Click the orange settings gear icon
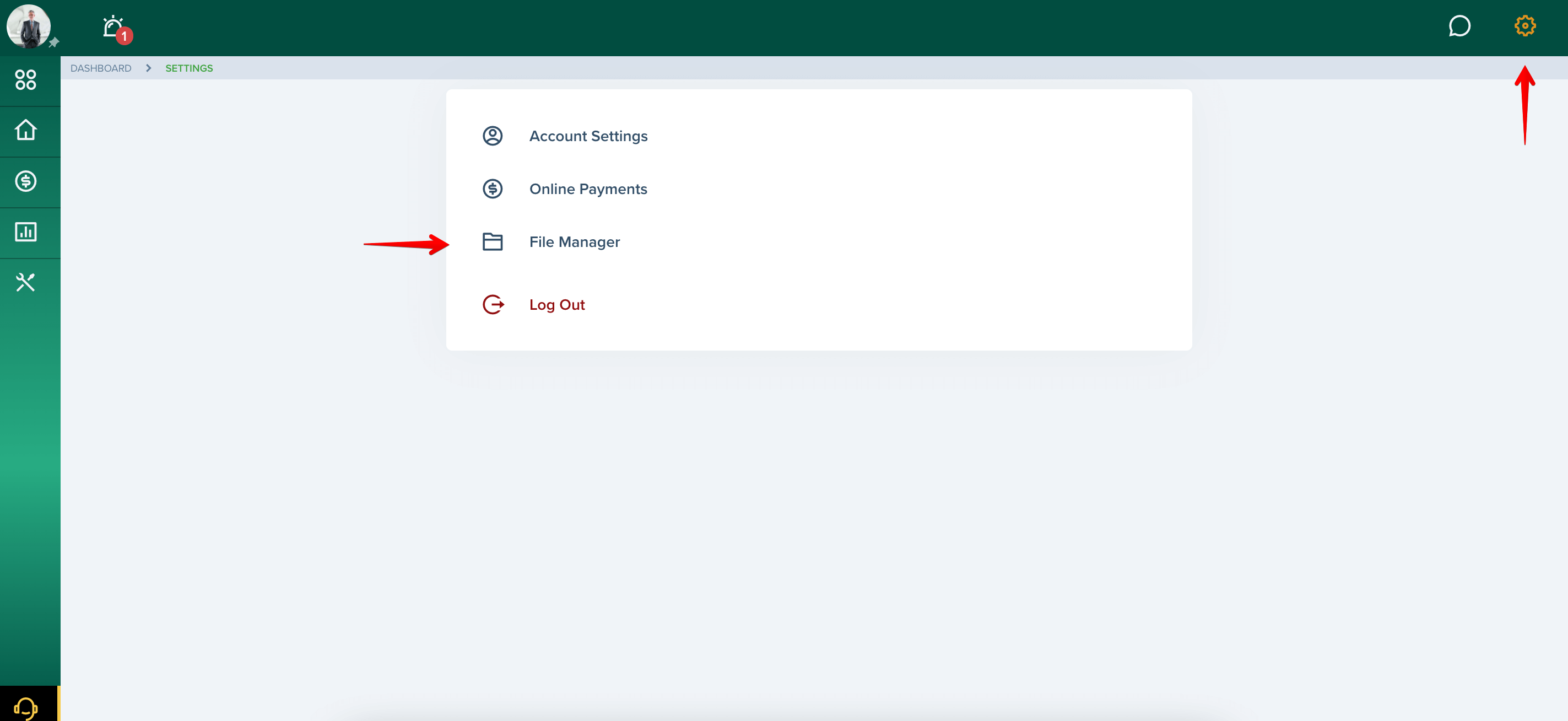 point(1525,26)
